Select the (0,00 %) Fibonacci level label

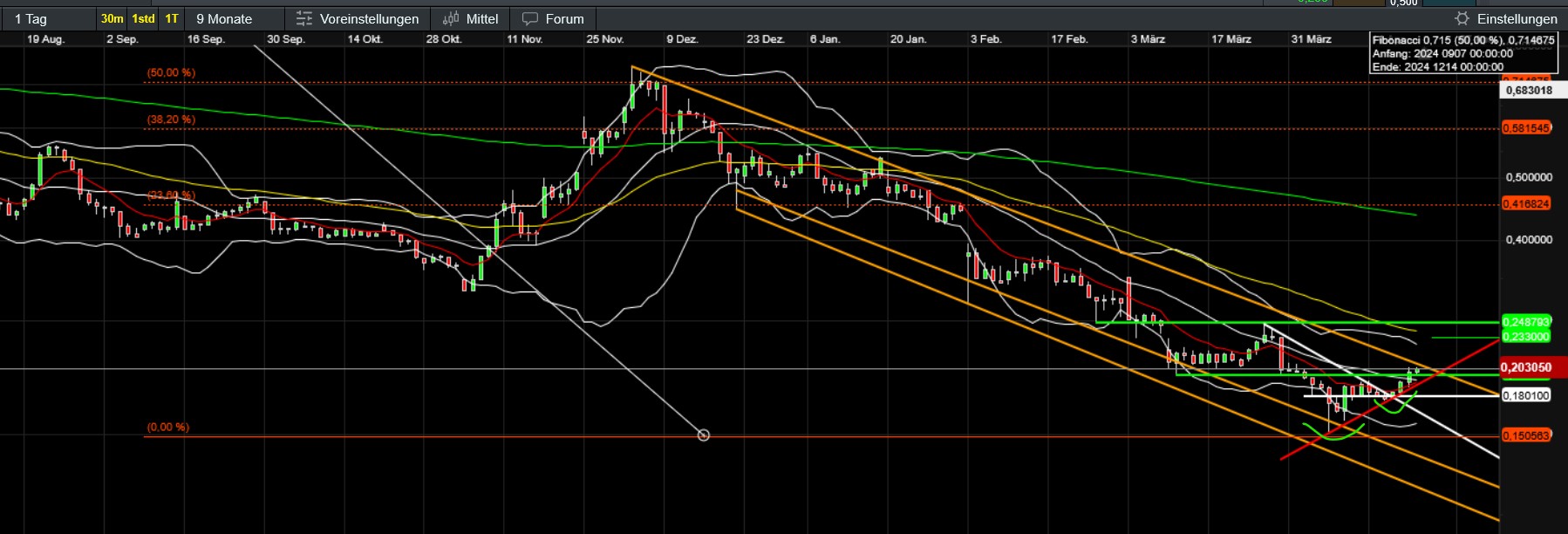pos(167,427)
